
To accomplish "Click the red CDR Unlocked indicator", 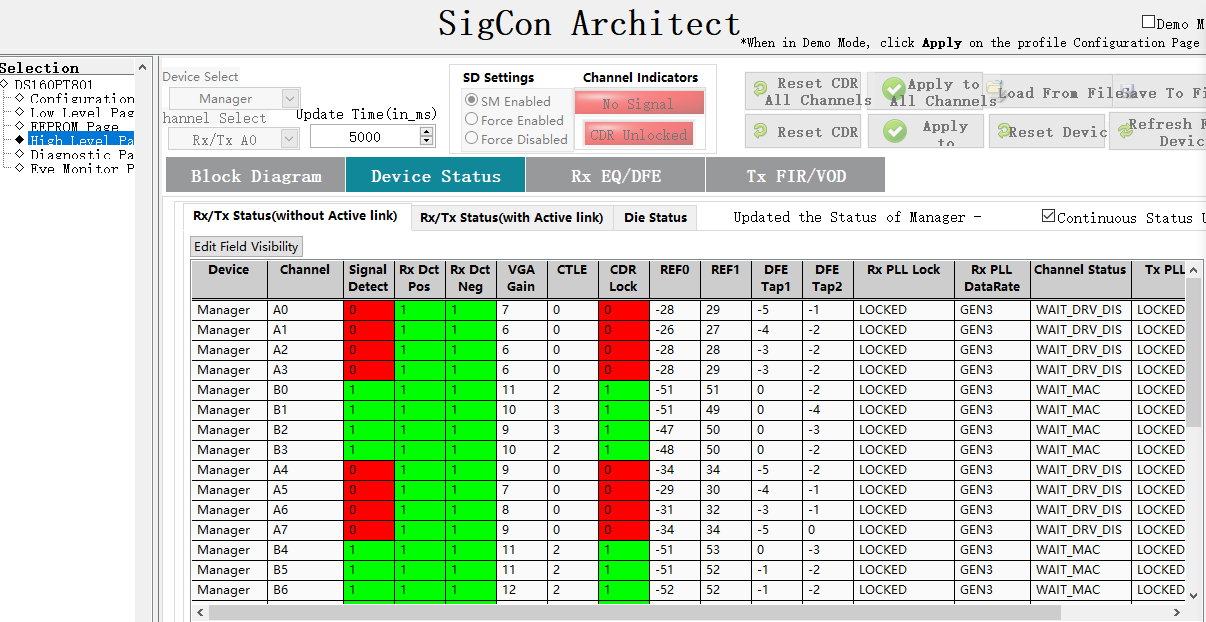I will (x=638, y=134).
